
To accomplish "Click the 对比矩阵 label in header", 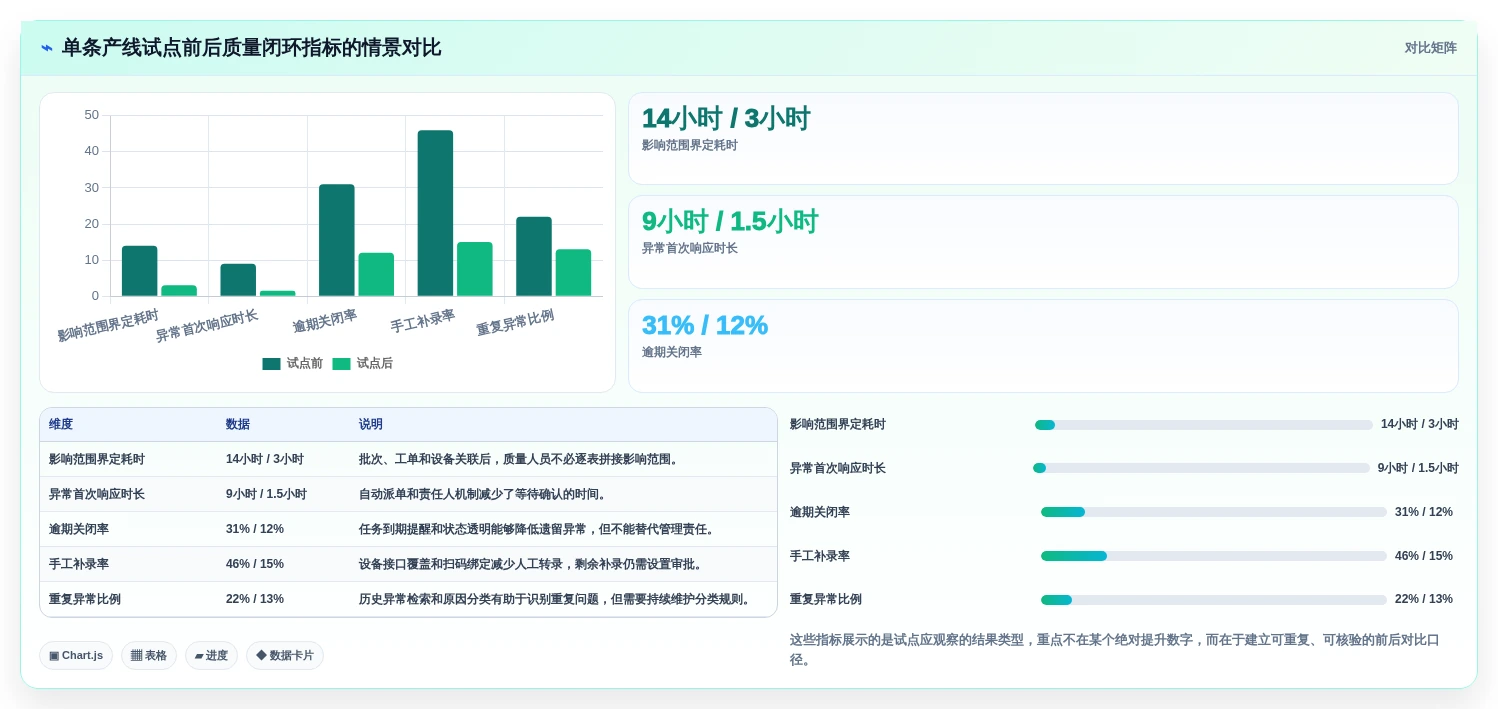I will pyautogui.click(x=1430, y=48).
